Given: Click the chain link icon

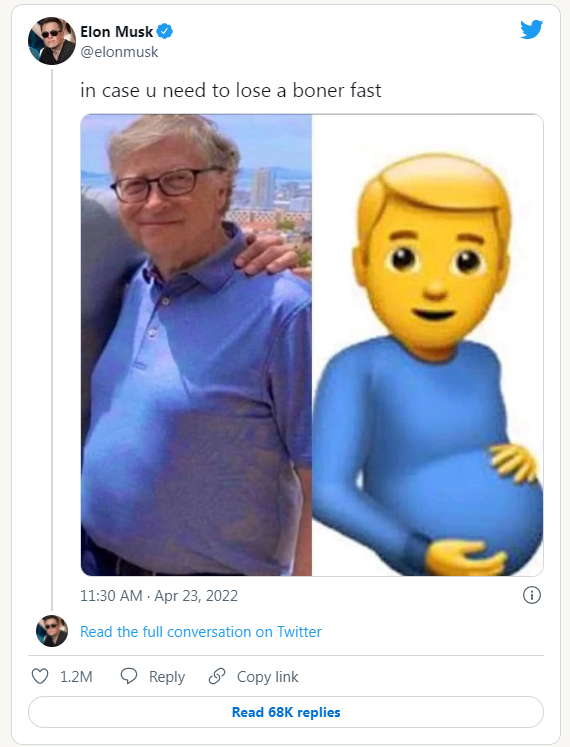Looking at the screenshot, I should 217,676.
